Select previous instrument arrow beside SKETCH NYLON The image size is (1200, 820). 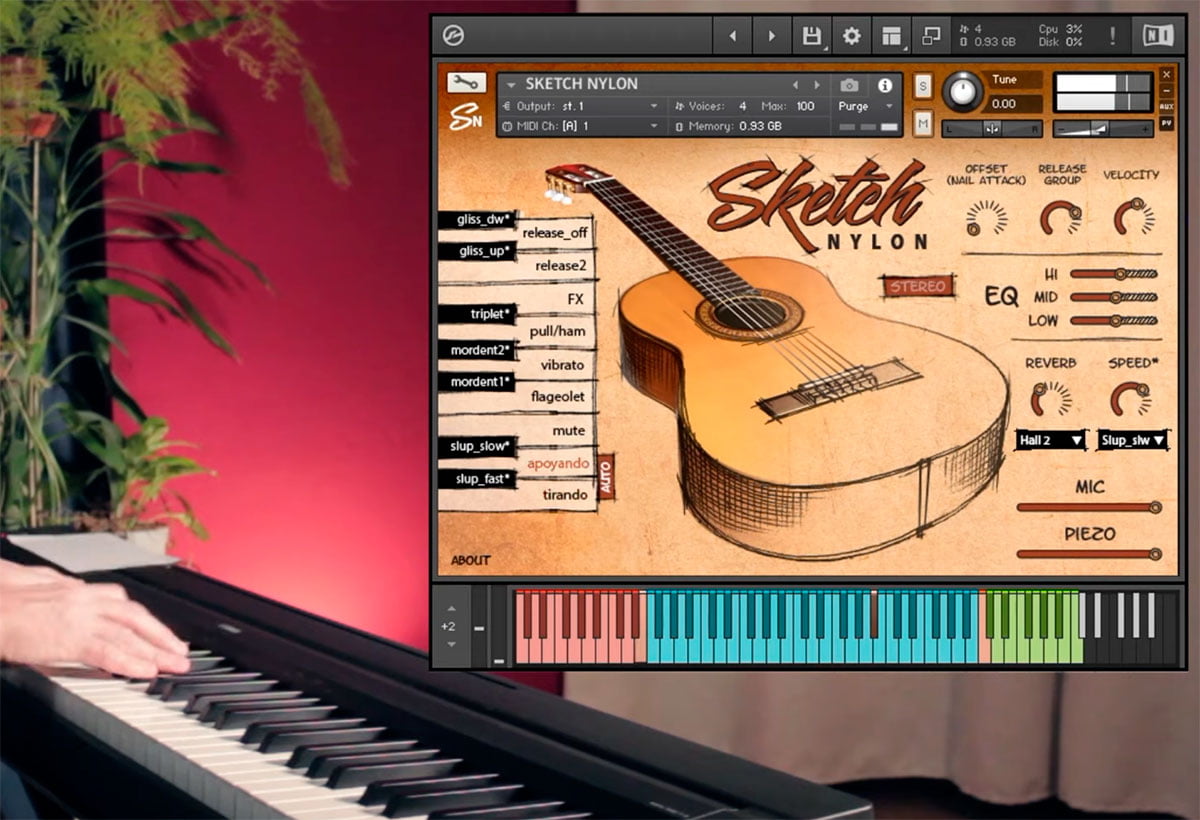click(796, 85)
